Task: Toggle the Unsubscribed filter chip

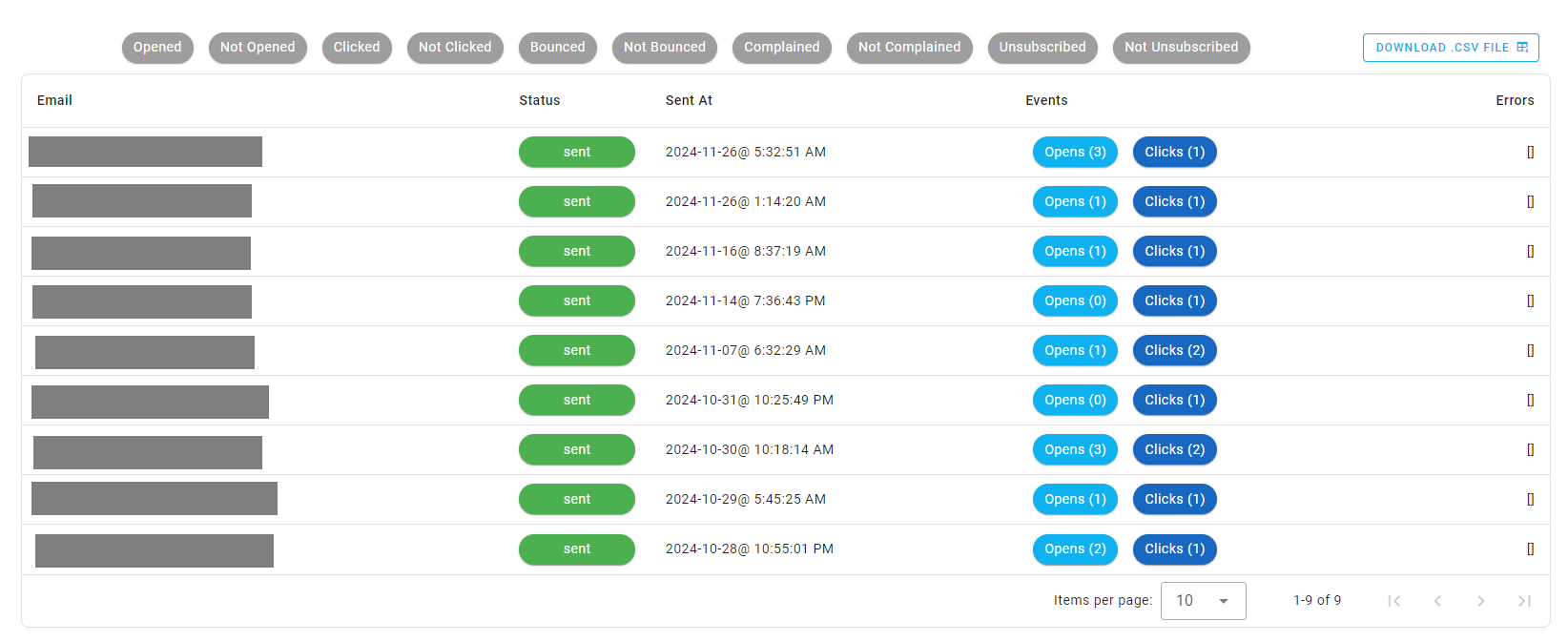Action: [x=1042, y=47]
